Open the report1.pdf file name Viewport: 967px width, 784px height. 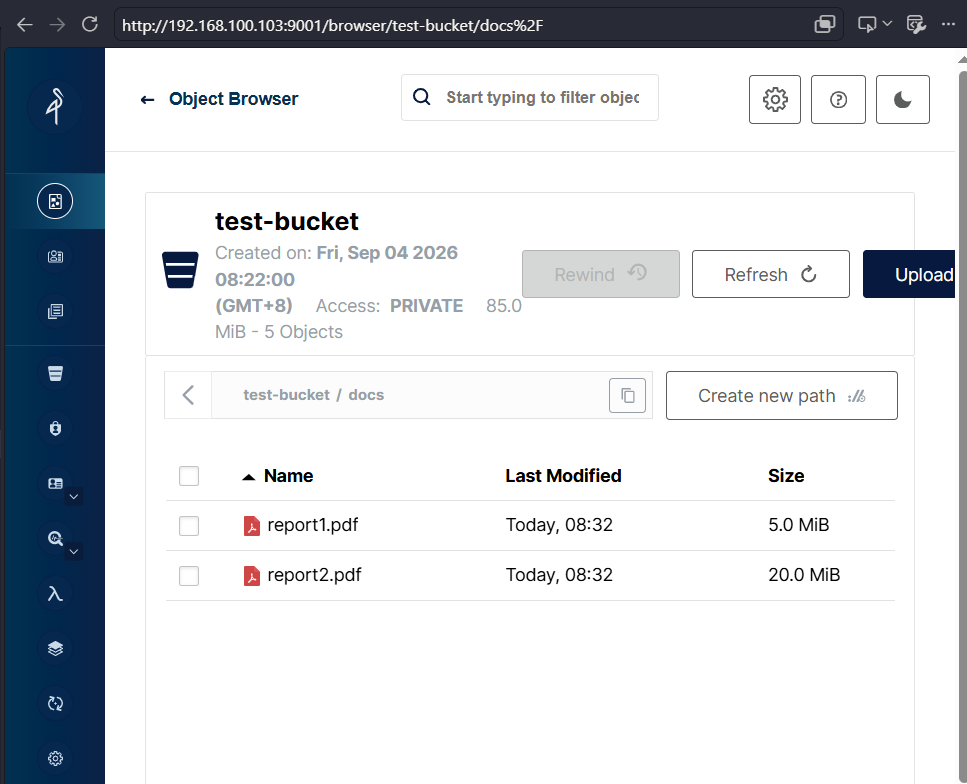tap(313, 525)
